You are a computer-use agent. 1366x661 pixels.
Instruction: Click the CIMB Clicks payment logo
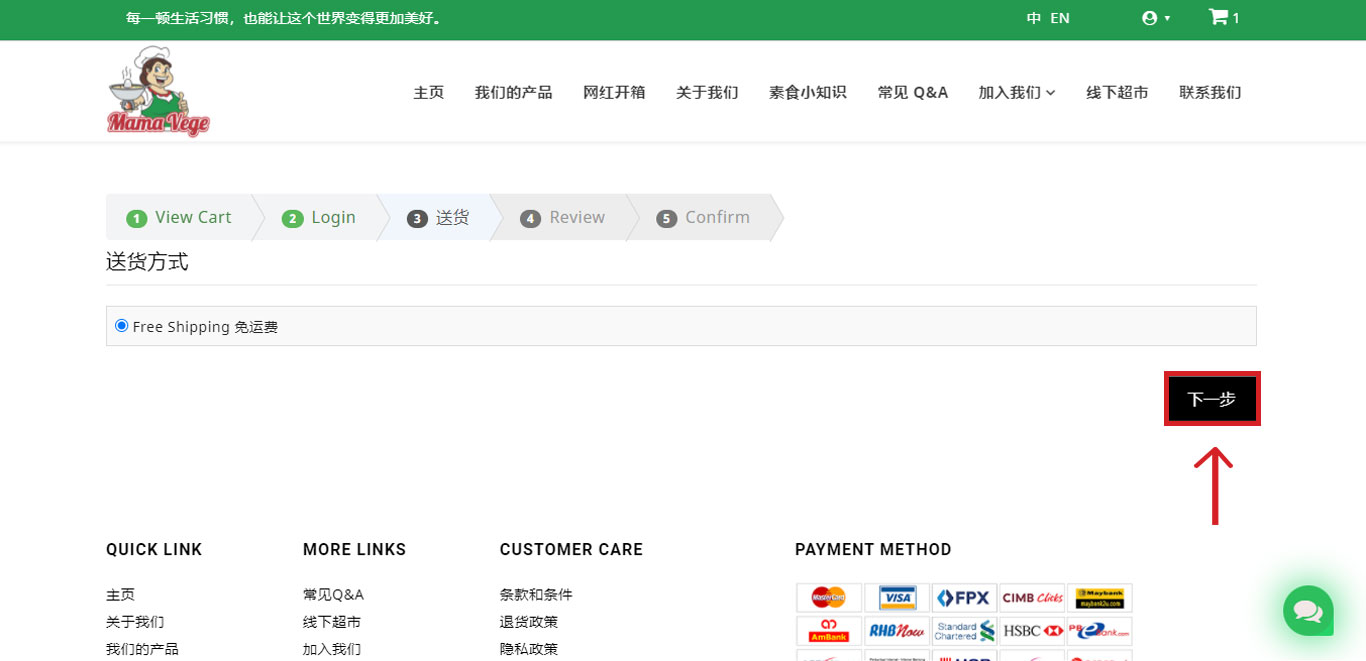pyautogui.click(x=1032, y=598)
